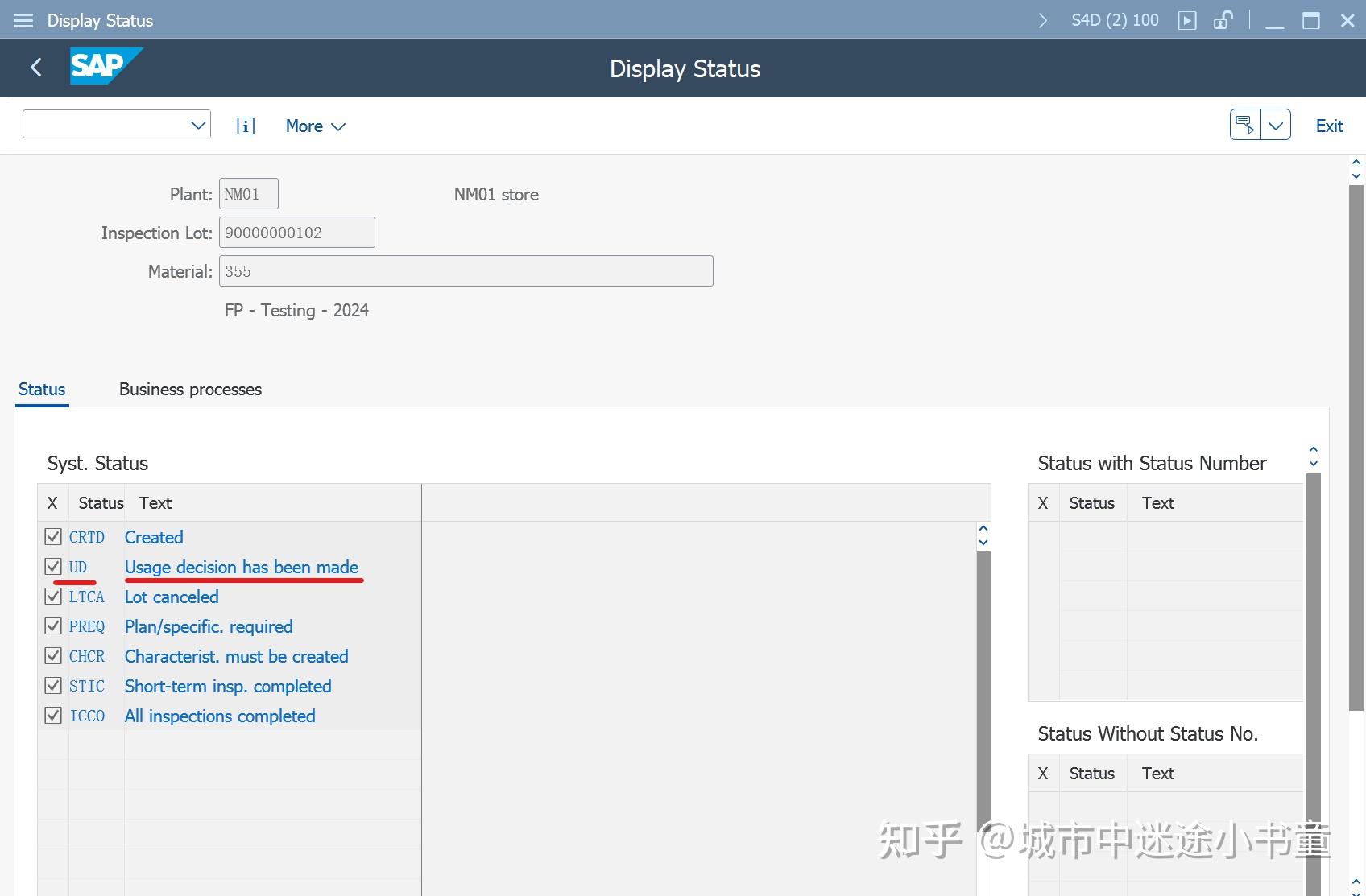Open the services playback icon in title bar
The image size is (1366, 896).
(1188, 19)
